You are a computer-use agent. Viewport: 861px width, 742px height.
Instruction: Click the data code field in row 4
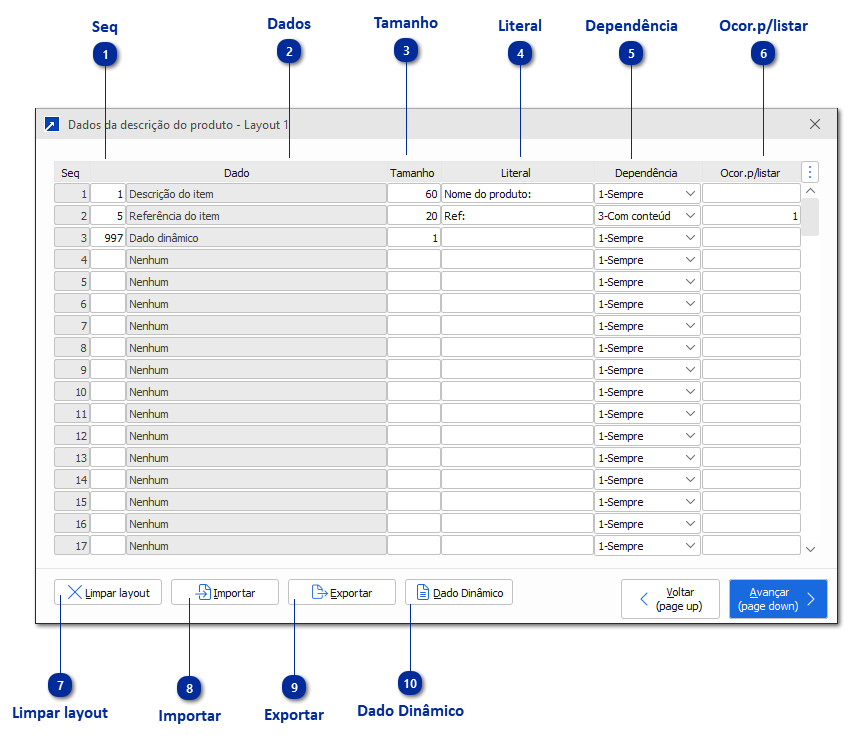tap(108, 260)
